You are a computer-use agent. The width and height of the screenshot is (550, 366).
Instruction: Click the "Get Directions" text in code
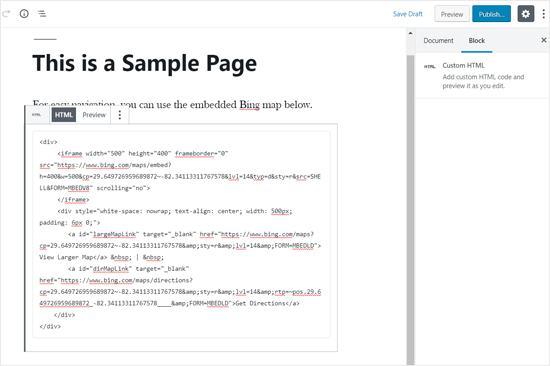tap(260, 303)
